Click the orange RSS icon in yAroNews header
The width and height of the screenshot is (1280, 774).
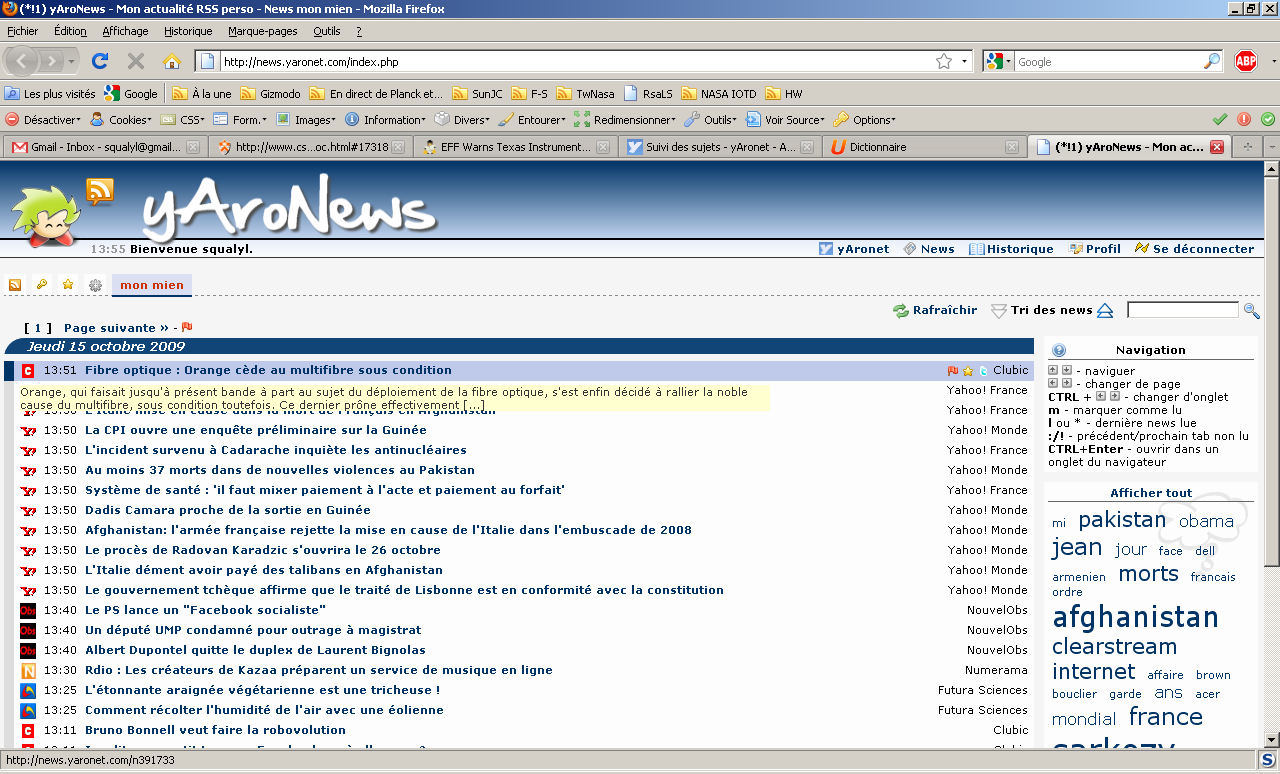point(100,190)
